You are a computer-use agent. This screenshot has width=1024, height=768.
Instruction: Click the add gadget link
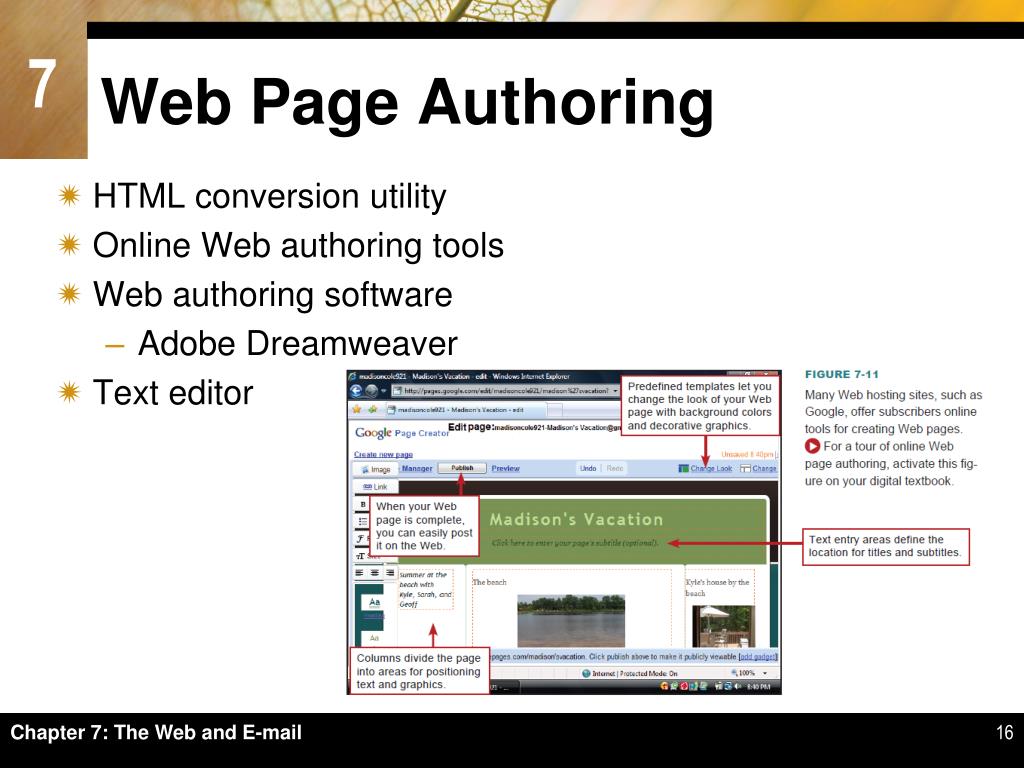coord(758,656)
